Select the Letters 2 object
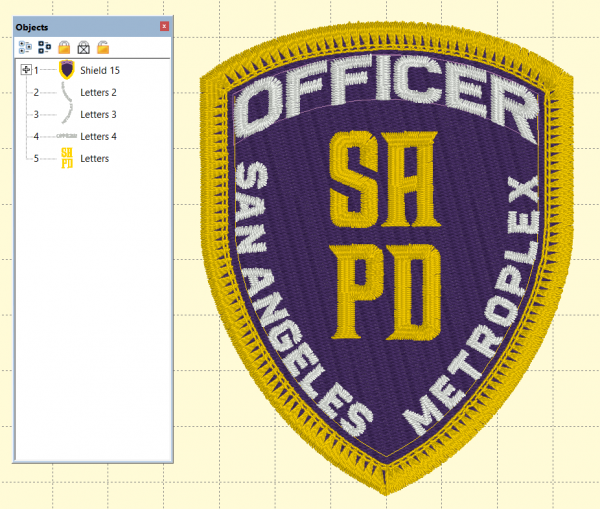The width and height of the screenshot is (600, 509). point(98,92)
